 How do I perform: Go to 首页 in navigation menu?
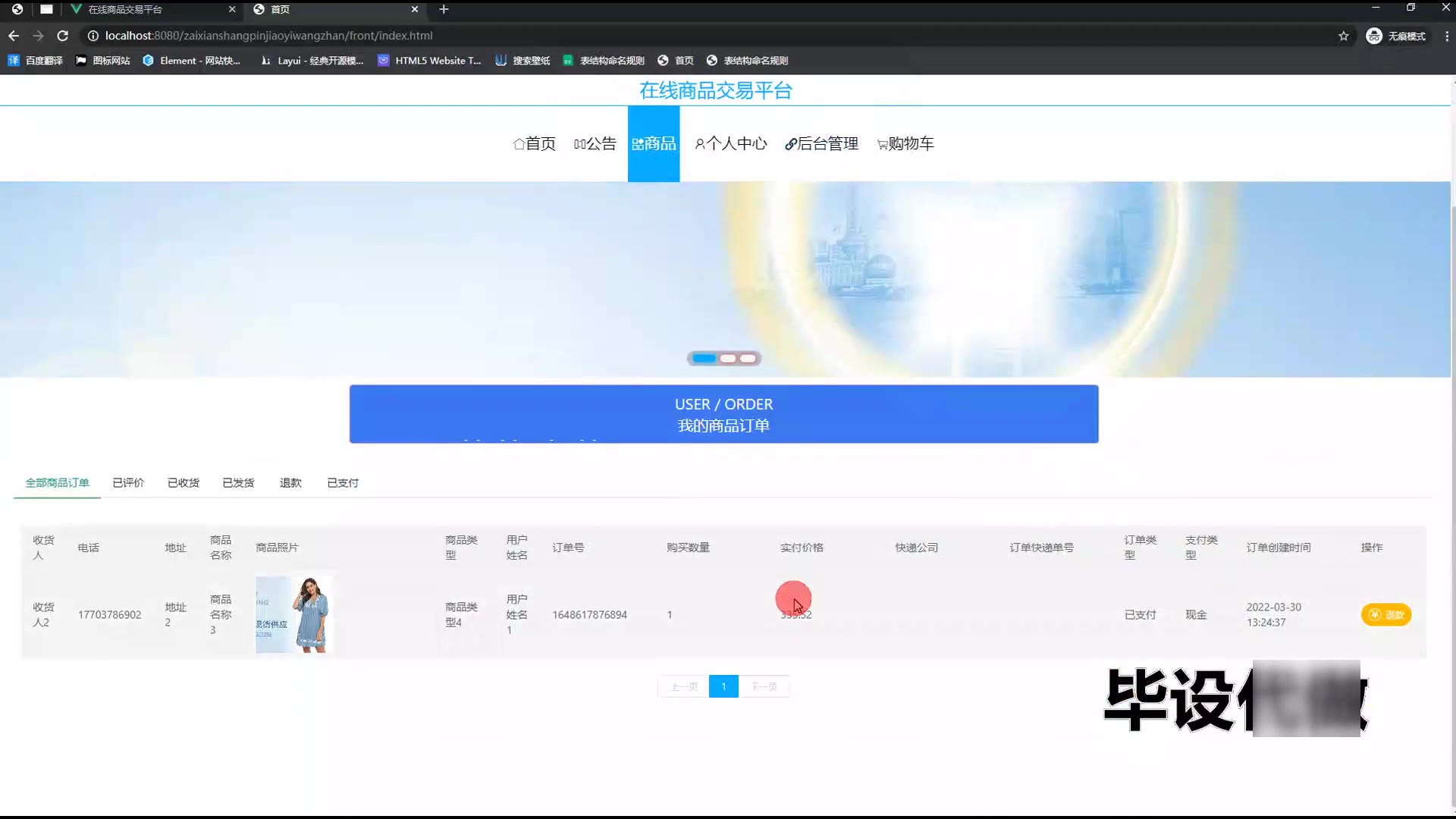click(x=534, y=144)
